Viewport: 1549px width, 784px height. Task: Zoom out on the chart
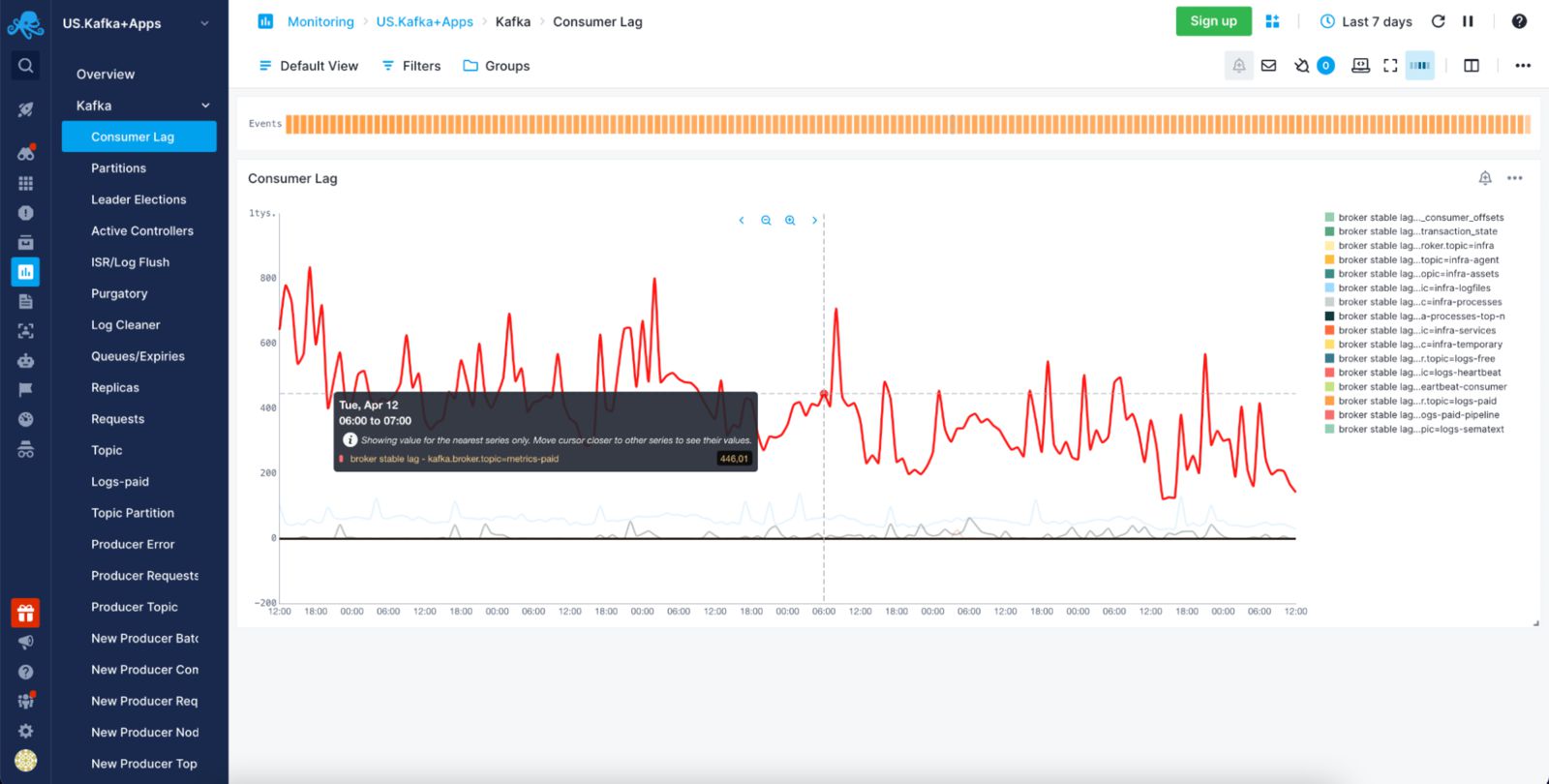click(766, 221)
